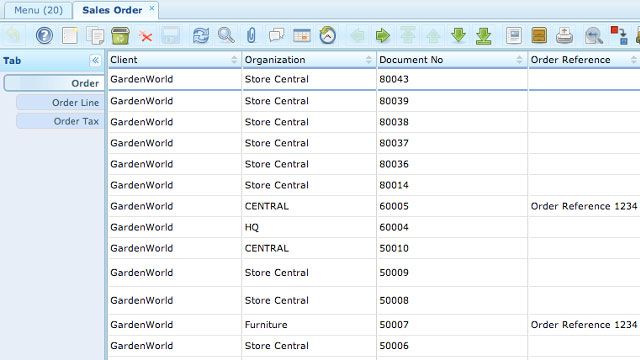Click the green trash Delete icon

click(x=120, y=36)
